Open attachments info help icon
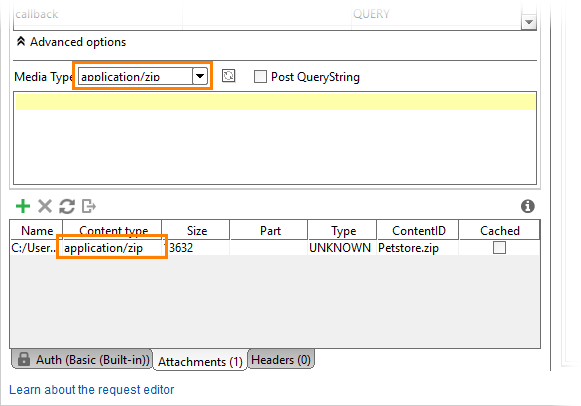The height and width of the screenshot is (406, 581). 528,206
